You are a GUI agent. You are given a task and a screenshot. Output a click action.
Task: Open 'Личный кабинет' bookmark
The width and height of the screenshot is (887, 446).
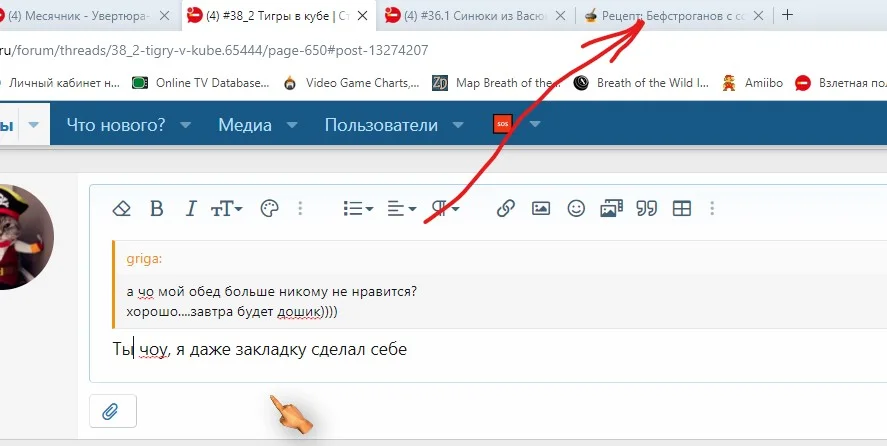tap(60, 83)
